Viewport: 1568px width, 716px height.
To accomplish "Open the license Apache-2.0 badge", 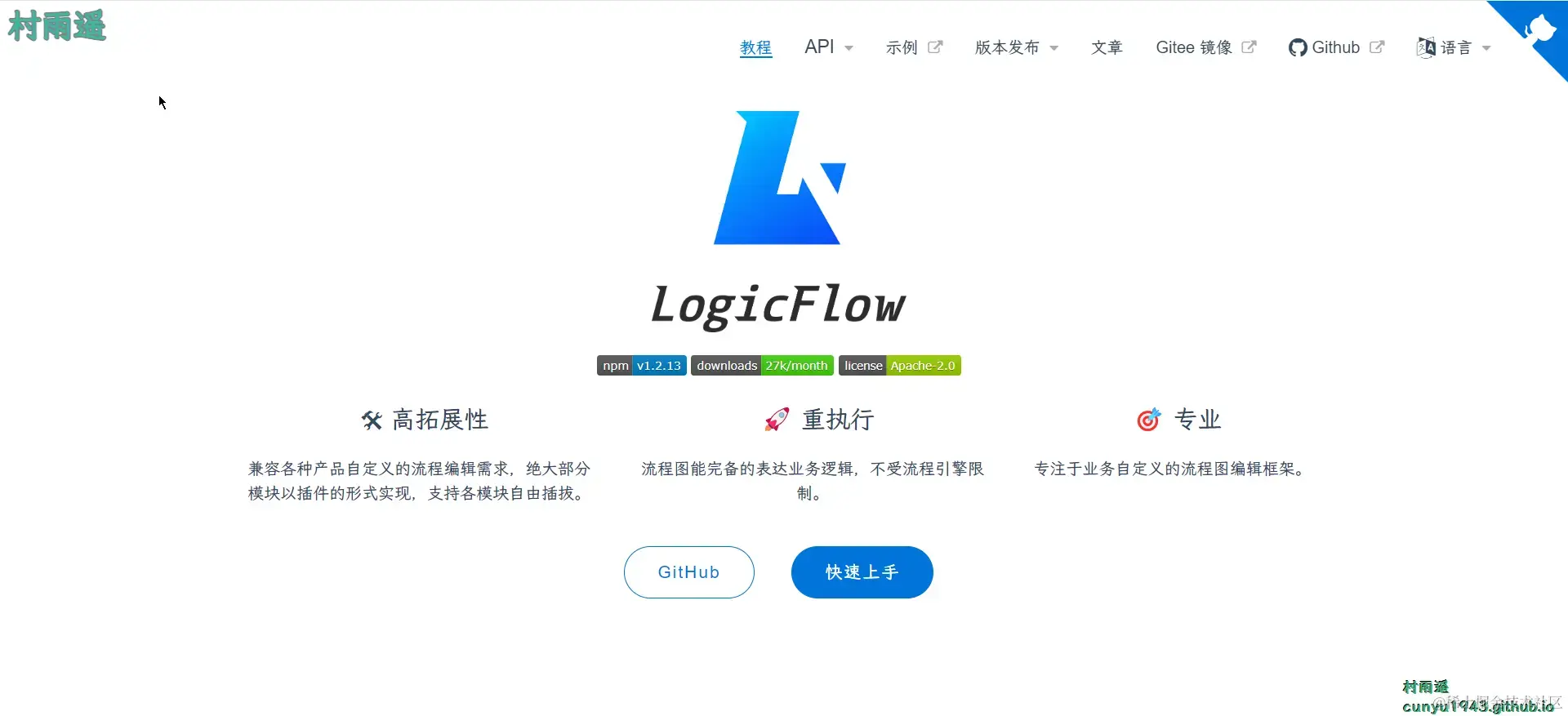I will click(x=899, y=366).
